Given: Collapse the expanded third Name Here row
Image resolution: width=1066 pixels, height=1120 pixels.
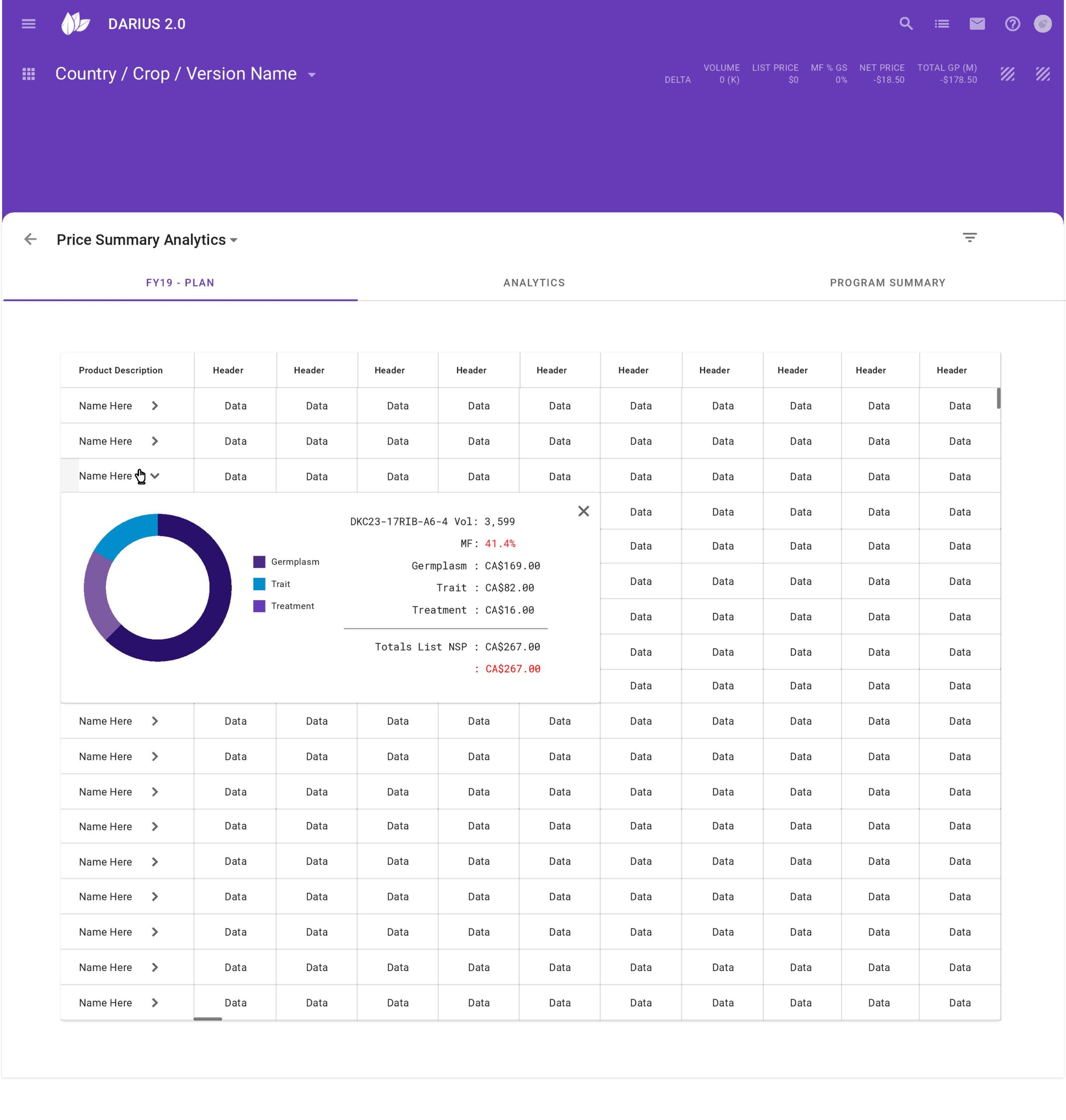Looking at the screenshot, I should 154,476.
